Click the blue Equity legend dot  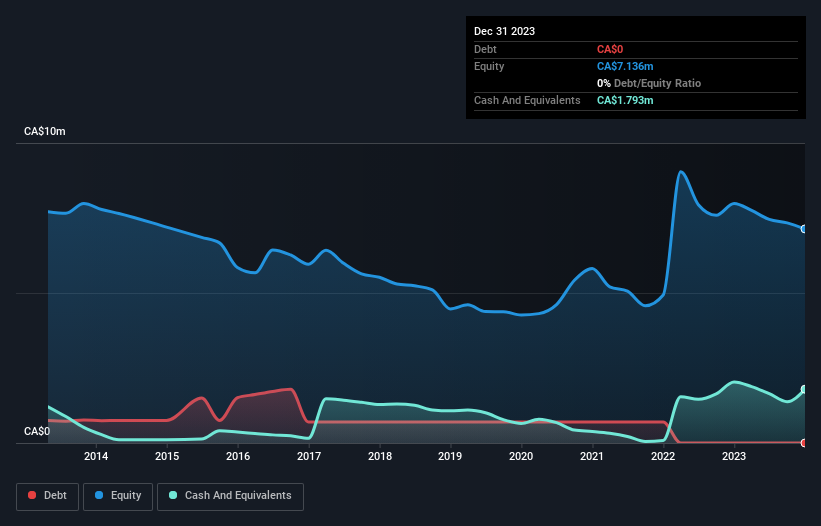99,495
